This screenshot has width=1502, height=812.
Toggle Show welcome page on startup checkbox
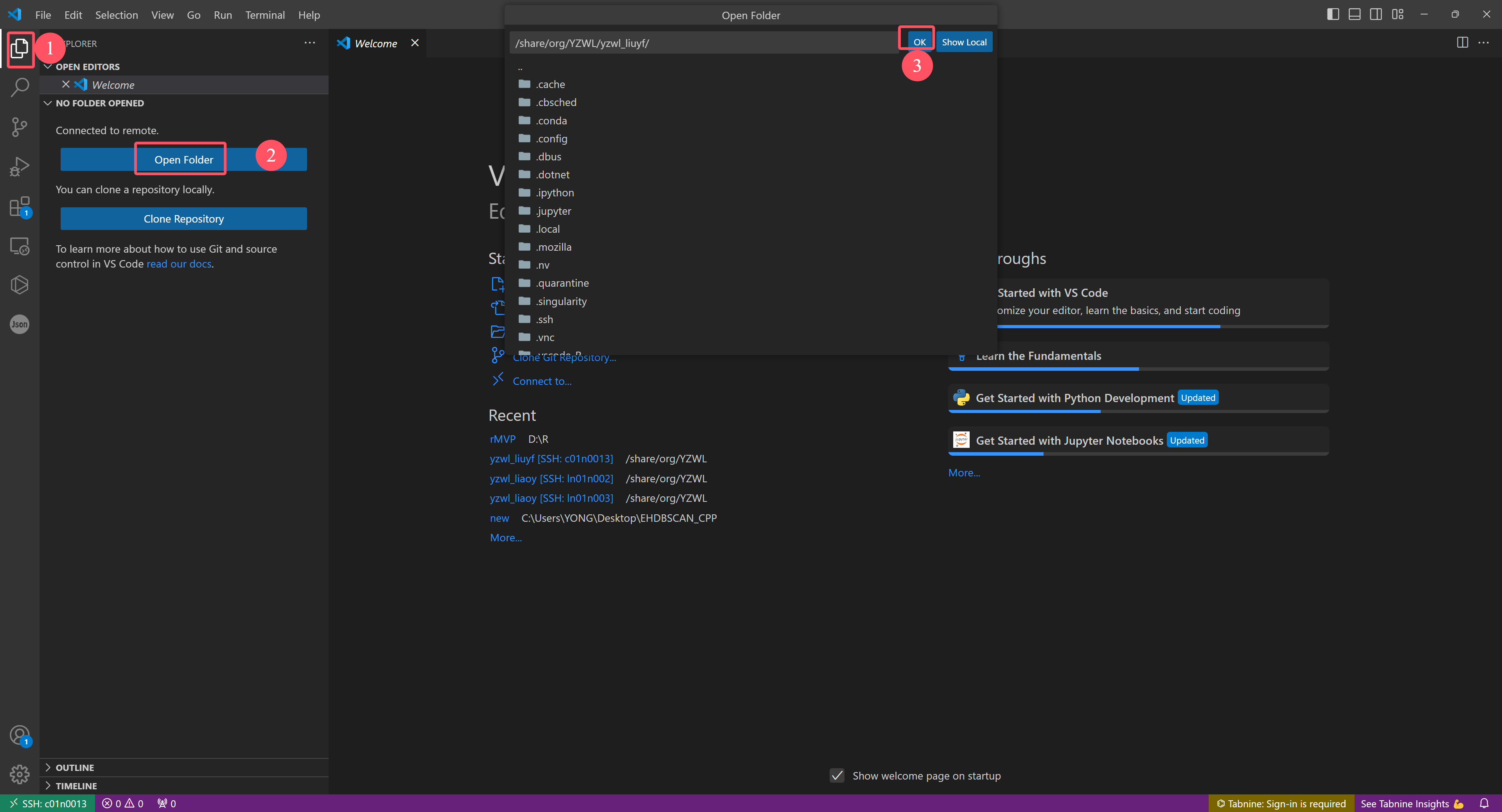coord(837,775)
